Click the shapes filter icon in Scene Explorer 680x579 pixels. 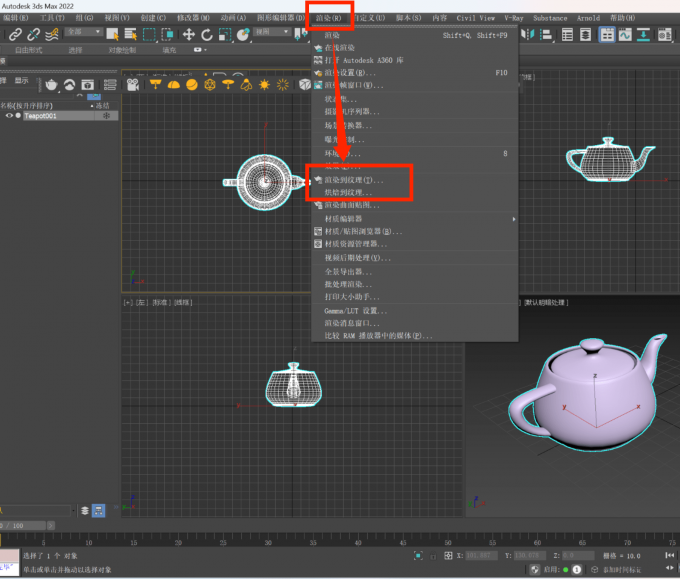pyautogui.click(x=69, y=85)
